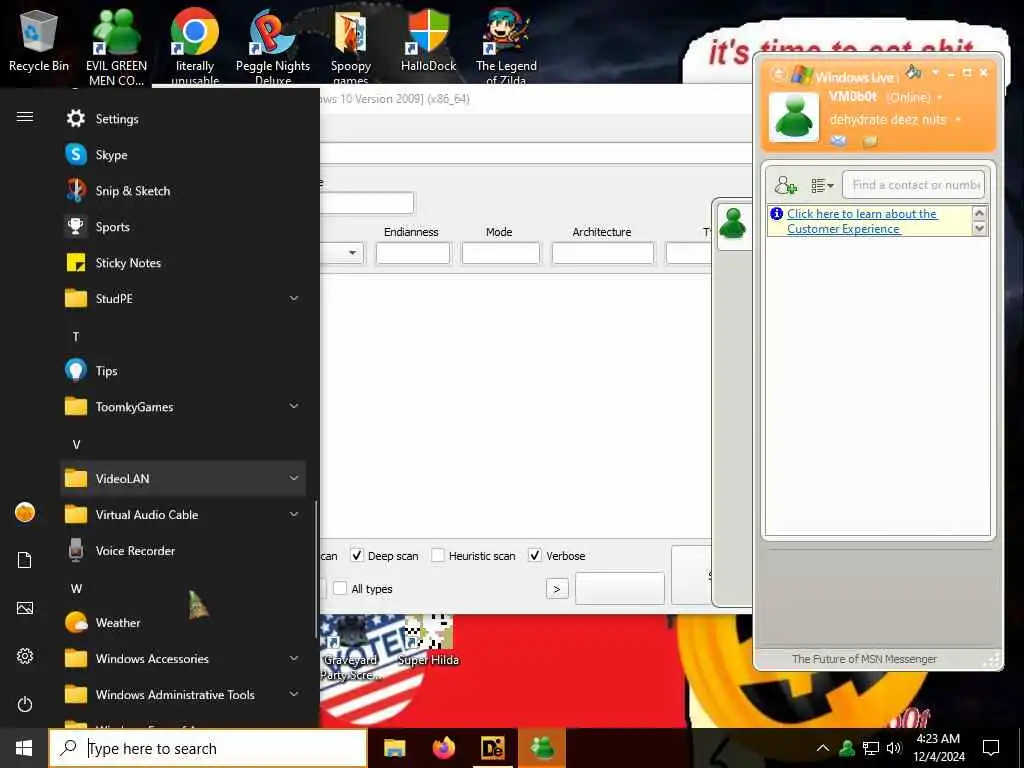Open the Sports app
Image resolution: width=1024 pixels, height=768 pixels.
[183, 227]
